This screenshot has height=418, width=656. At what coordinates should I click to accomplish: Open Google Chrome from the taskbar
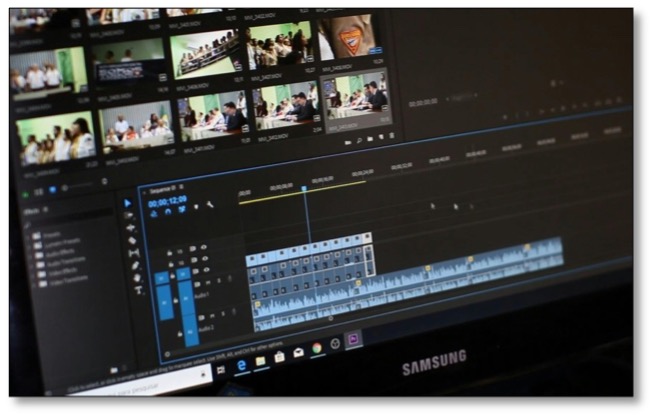coord(316,348)
